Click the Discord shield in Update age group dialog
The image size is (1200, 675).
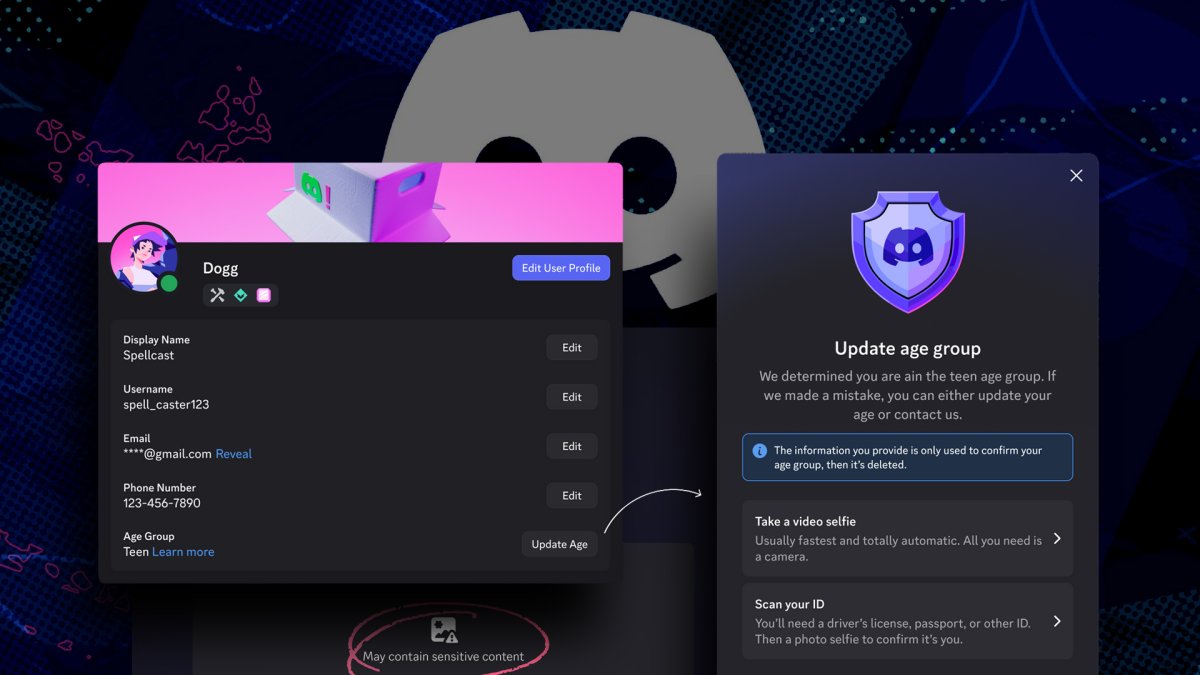coord(906,248)
